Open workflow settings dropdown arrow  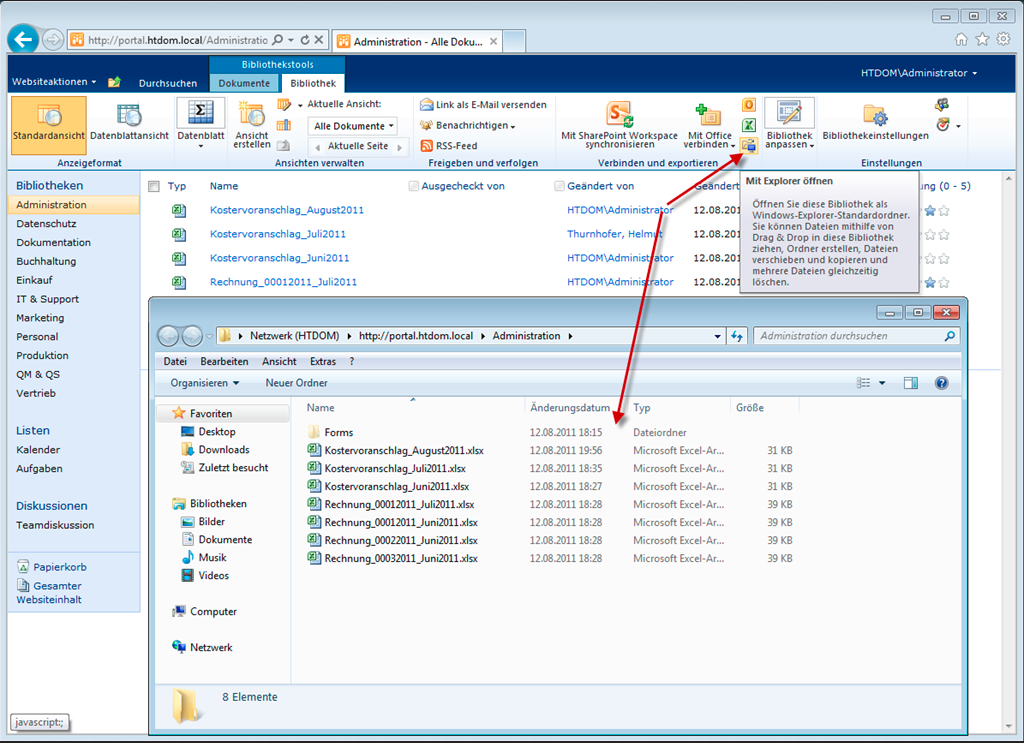point(958,125)
